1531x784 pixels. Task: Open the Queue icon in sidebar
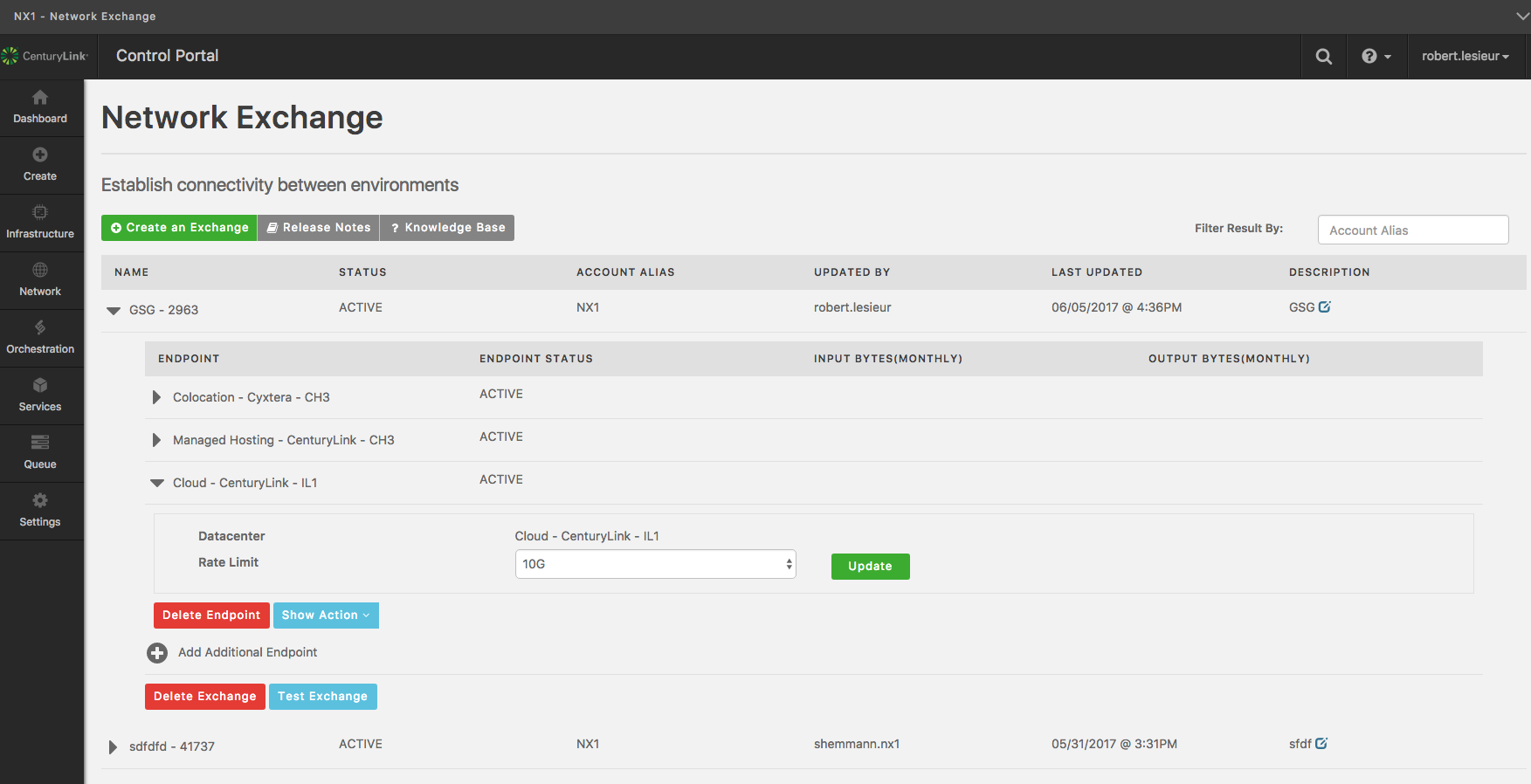[40, 442]
